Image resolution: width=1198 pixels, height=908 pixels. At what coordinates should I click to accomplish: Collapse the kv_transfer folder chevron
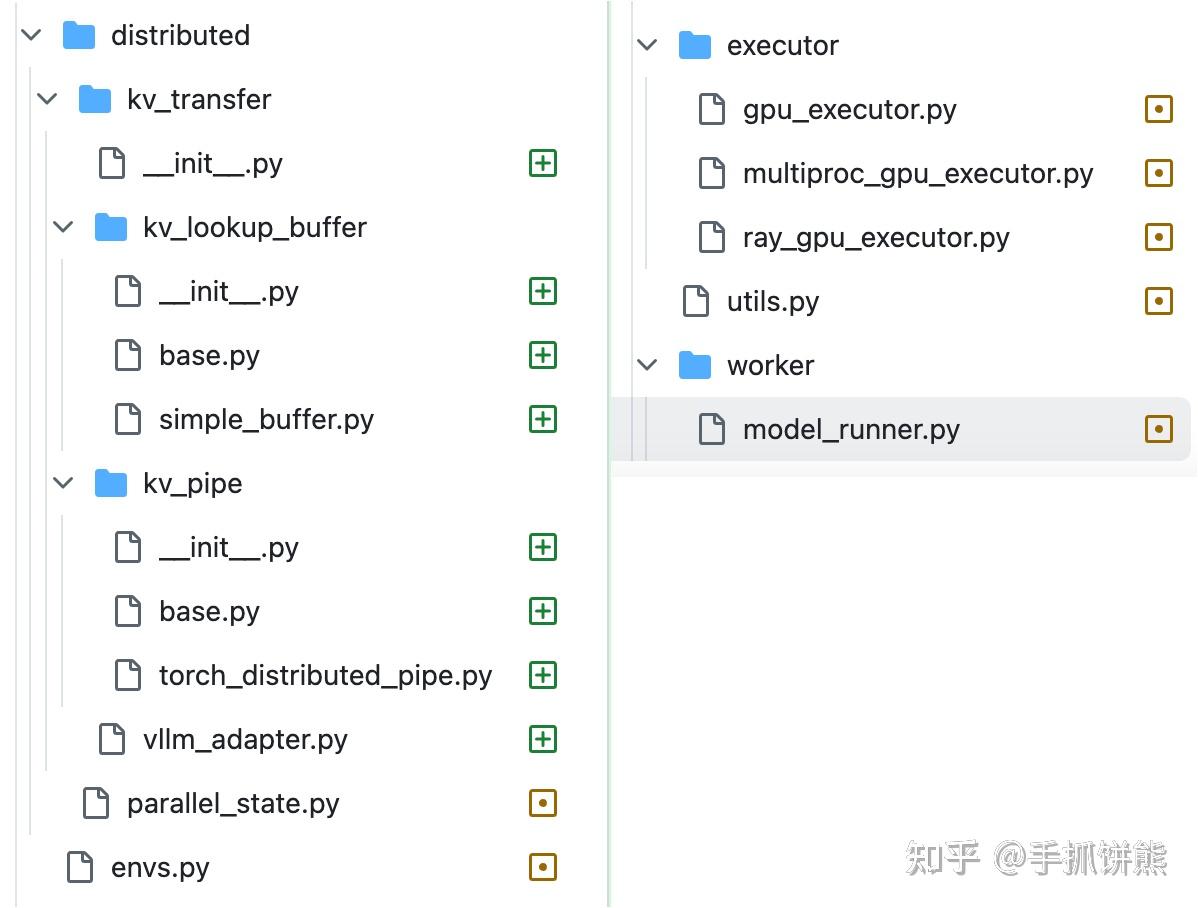click(47, 99)
